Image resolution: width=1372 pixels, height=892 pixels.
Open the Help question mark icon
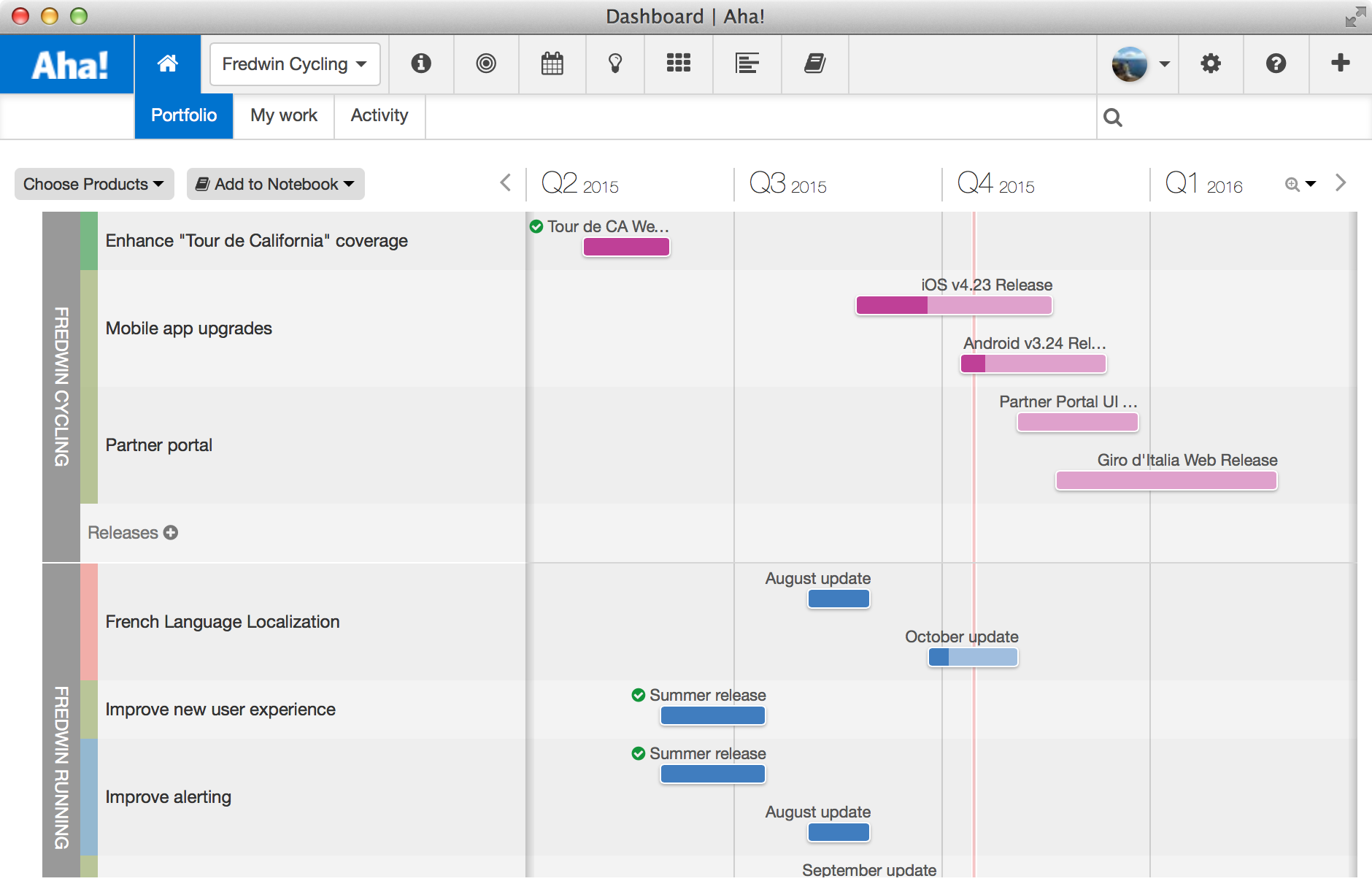(x=1276, y=64)
